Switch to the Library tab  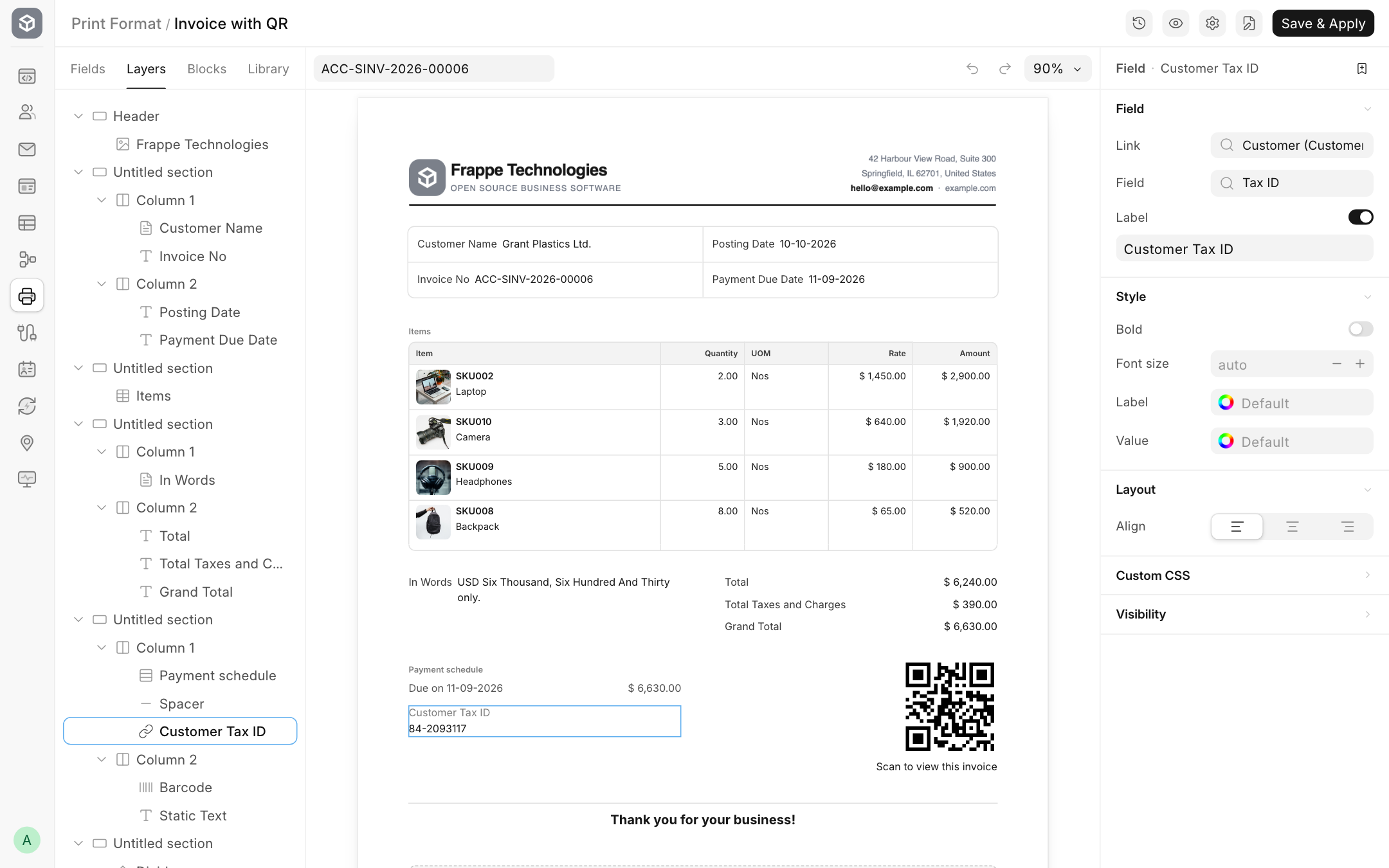pos(268,69)
